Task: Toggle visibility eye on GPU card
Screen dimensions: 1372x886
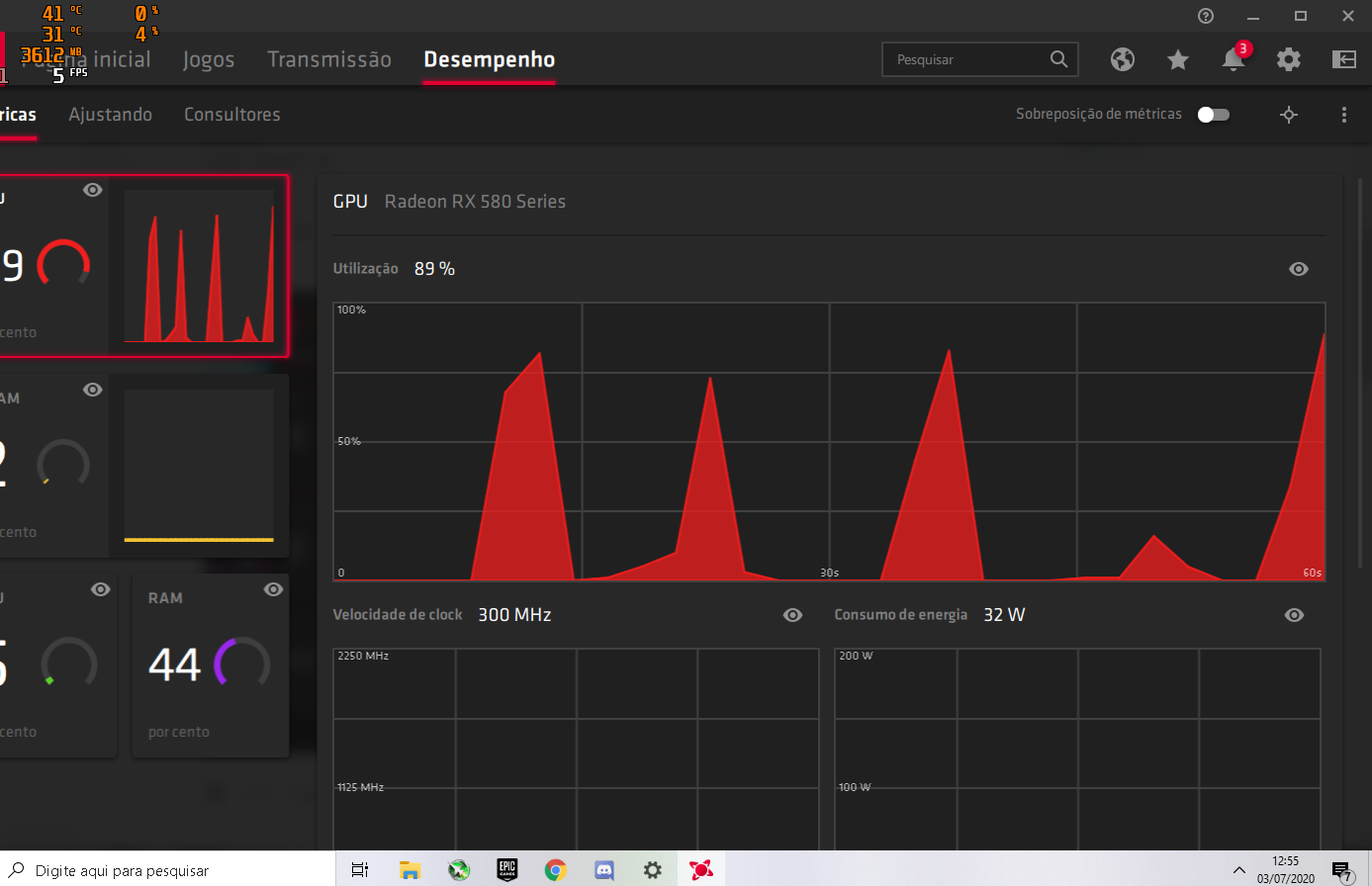Action: 93,190
